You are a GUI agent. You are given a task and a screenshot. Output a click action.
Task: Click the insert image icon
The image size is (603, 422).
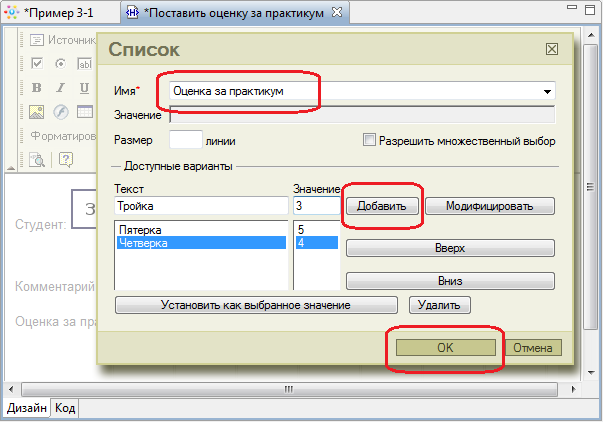coord(36,111)
